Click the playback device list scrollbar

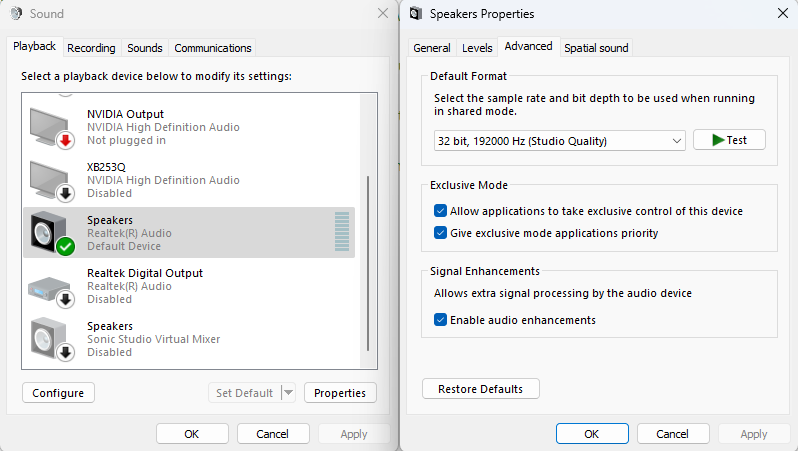pyautogui.click(x=371, y=260)
